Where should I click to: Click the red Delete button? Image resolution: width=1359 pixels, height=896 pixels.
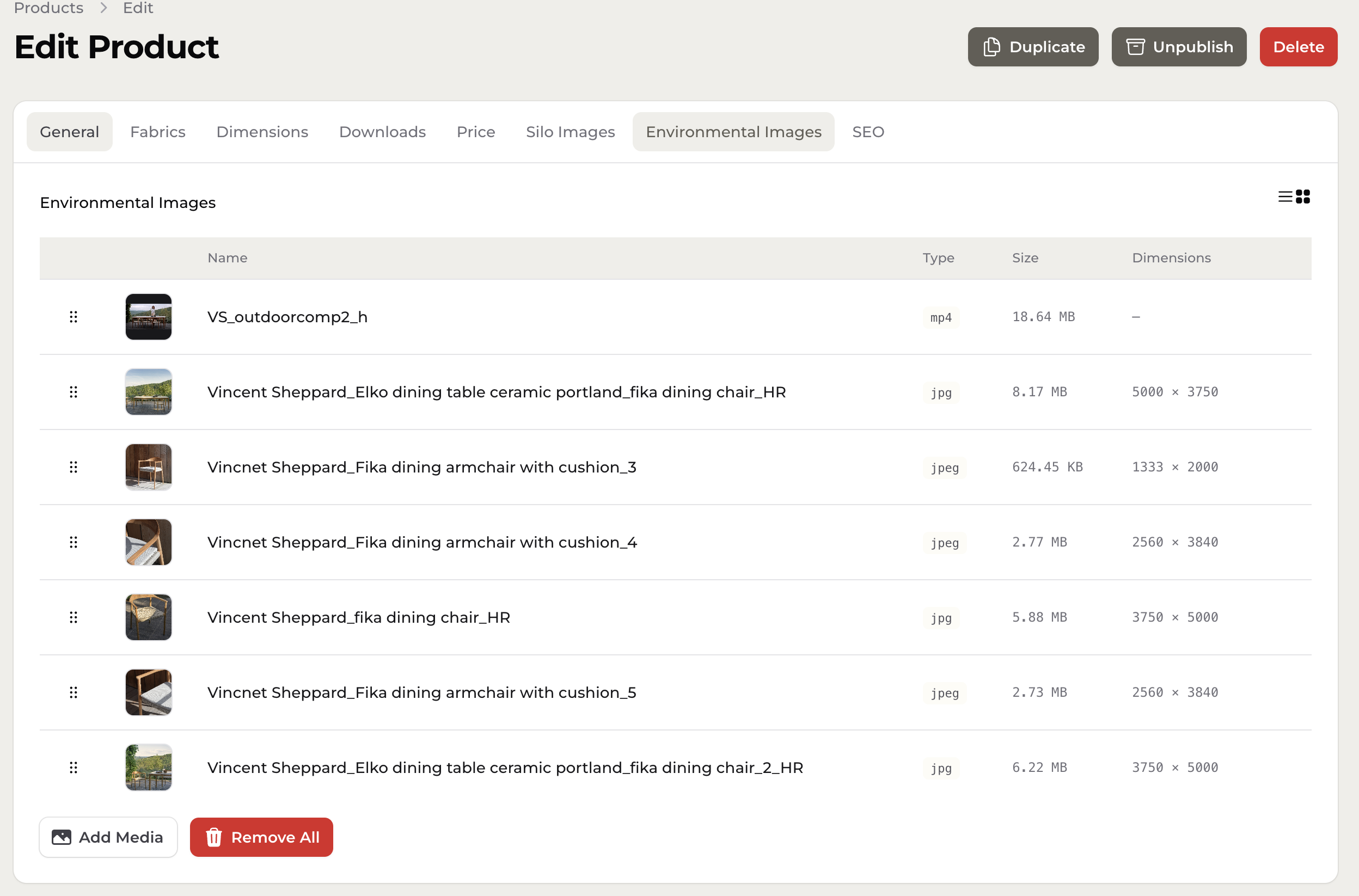[1299, 47]
